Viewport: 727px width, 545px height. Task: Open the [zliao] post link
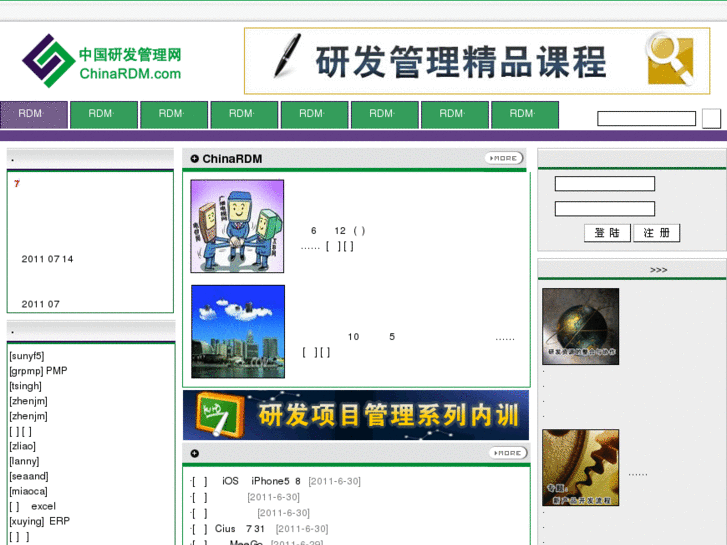click(x=22, y=446)
